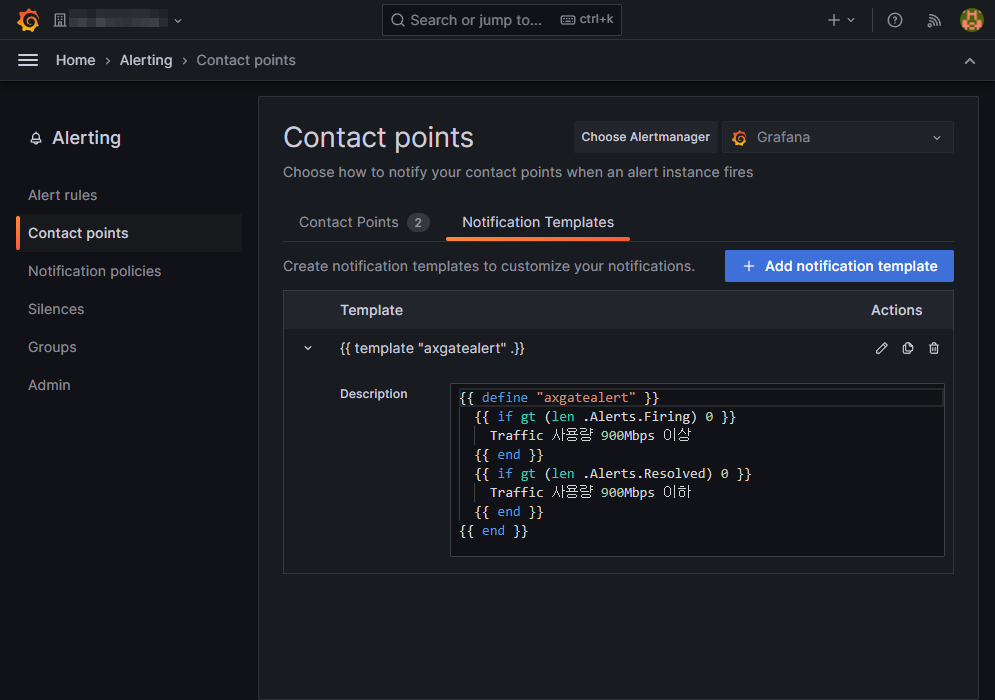Open the help question mark icon
The height and width of the screenshot is (700, 995).
pyautogui.click(x=895, y=20)
